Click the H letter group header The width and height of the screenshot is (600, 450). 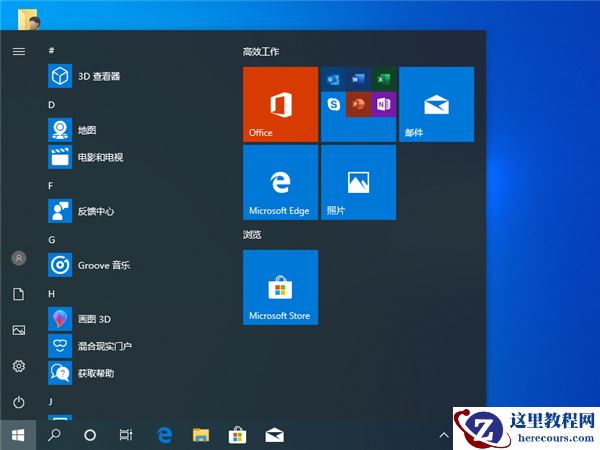(51, 293)
